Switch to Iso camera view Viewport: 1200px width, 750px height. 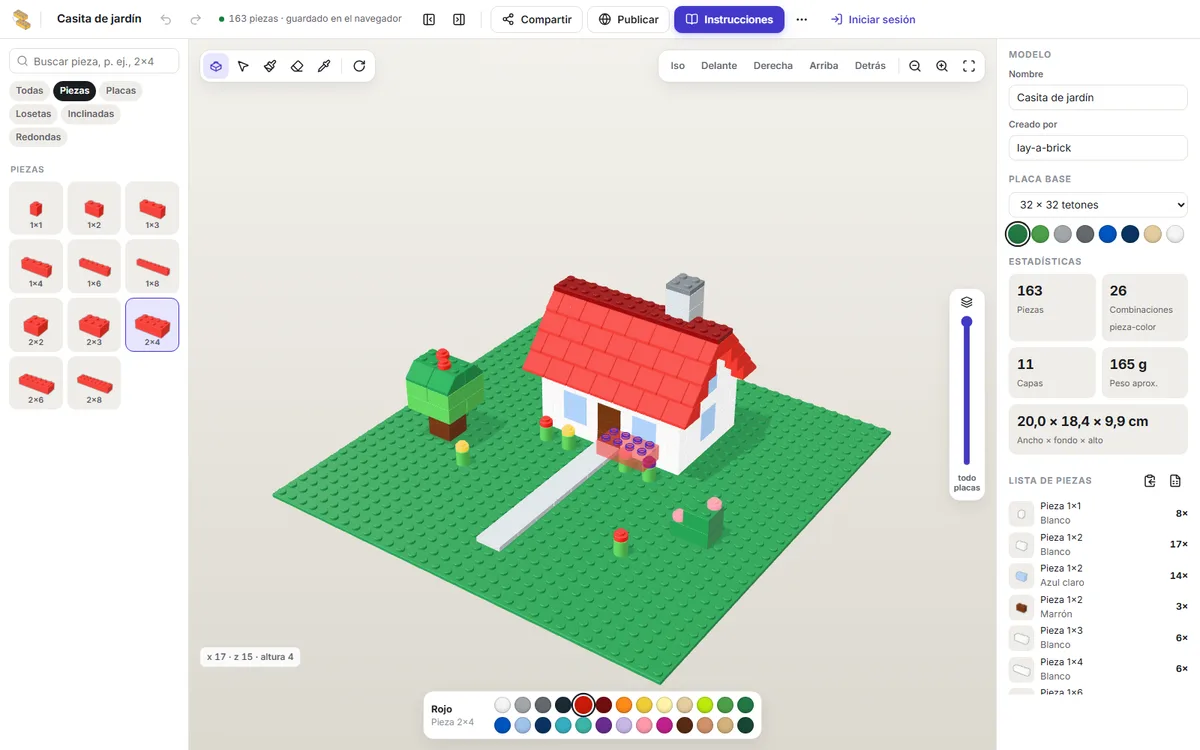pyautogui.click(x=678, y=66)
